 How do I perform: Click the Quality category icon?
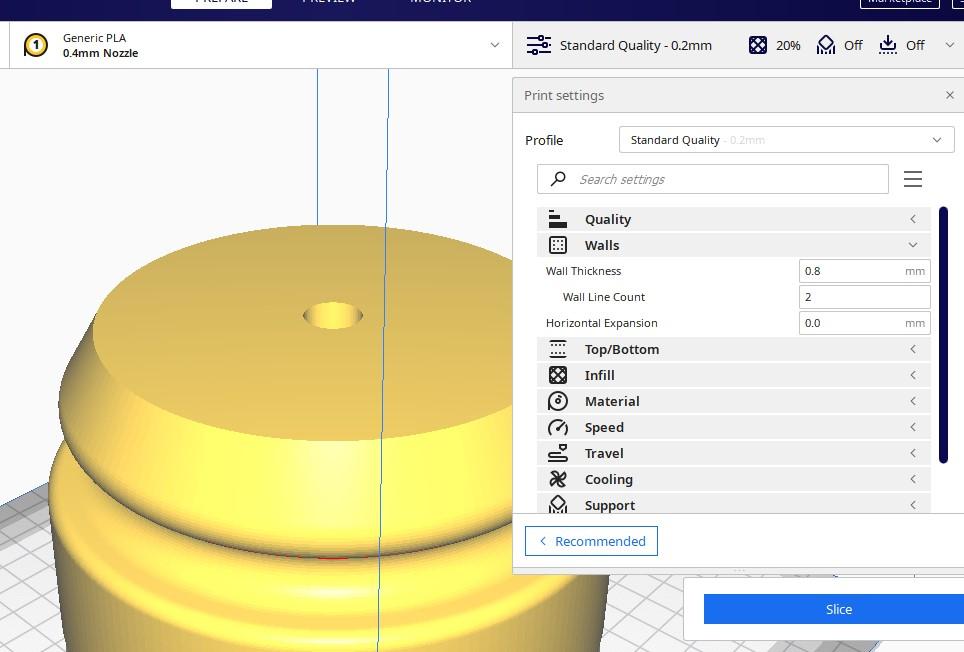pyautogui.click(x=558, y=219)
